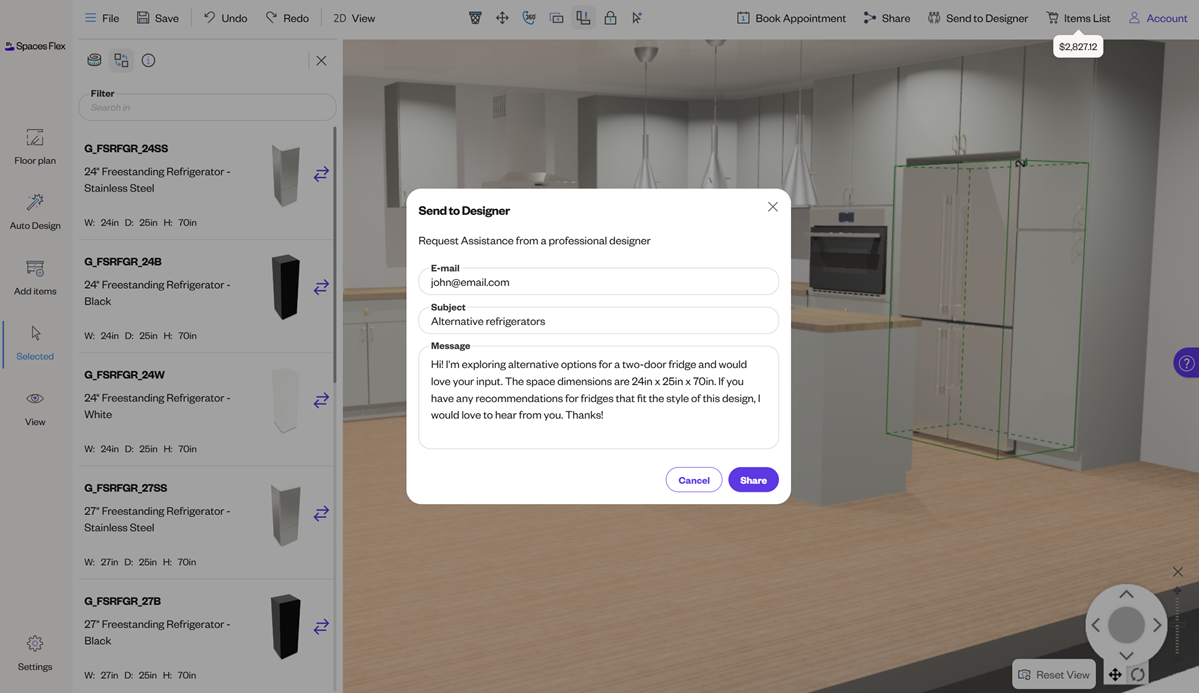Open the File menu

tap(101, 18)
